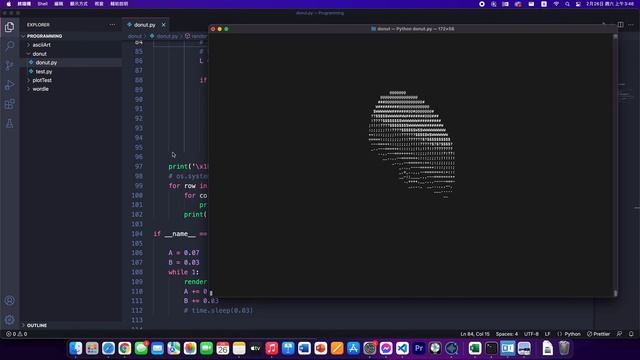The image size is (640, 360).
Task: Split the editor to the right
Action: [x=620, y=24]
